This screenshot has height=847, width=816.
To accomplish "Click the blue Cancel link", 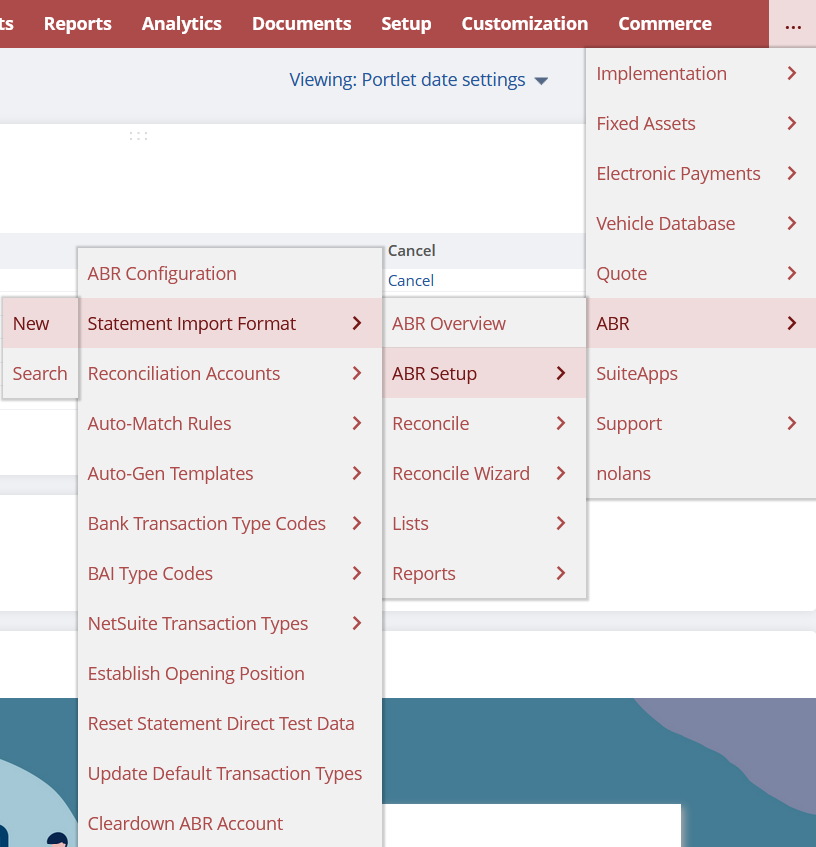I will [x=411, y=281].
